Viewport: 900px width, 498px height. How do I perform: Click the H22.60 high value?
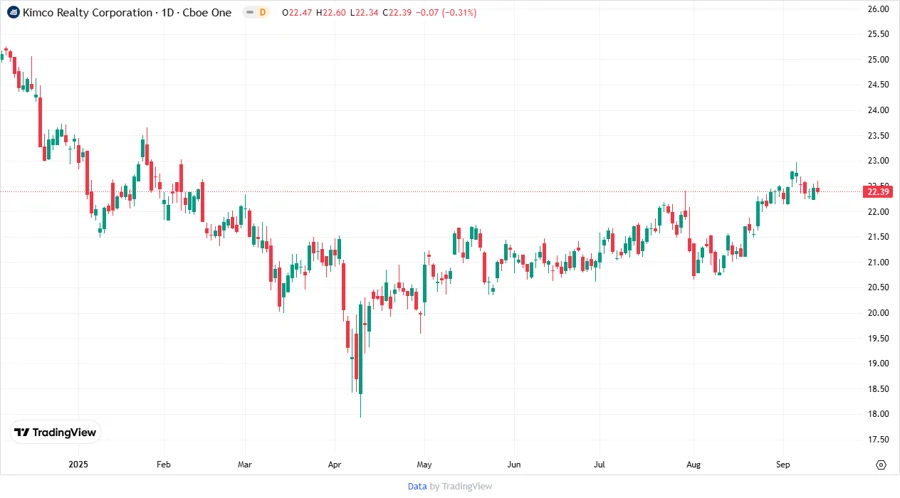[x=331, y=12]
